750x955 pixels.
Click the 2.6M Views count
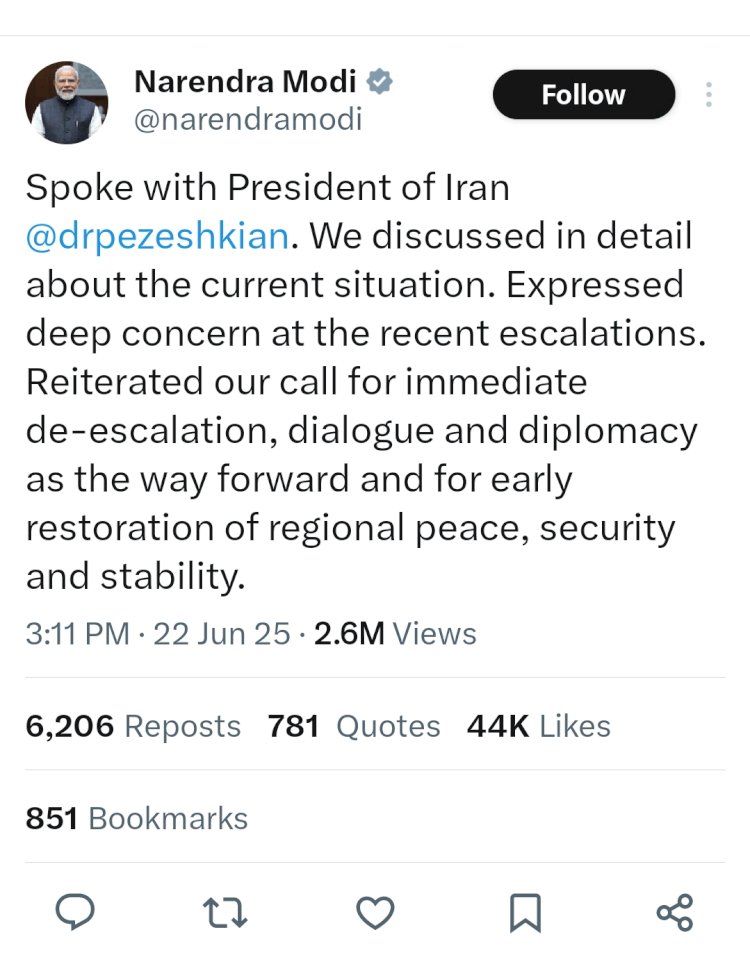pyautogui.click(x=395, y=633)
